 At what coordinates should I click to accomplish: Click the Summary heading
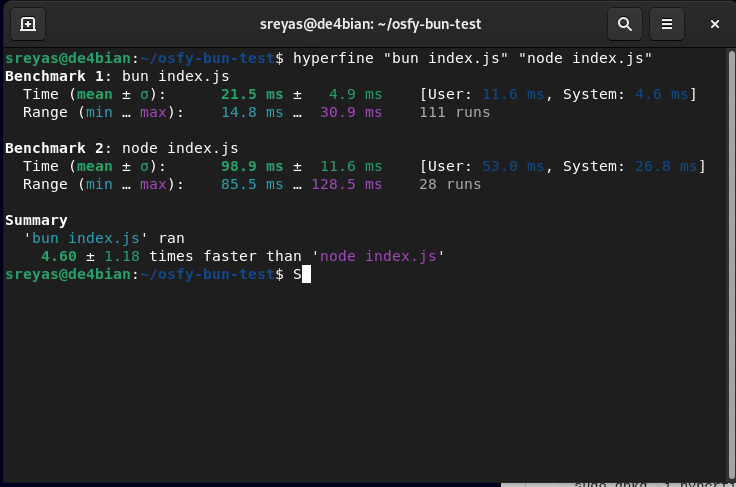(x=36, y=220)
